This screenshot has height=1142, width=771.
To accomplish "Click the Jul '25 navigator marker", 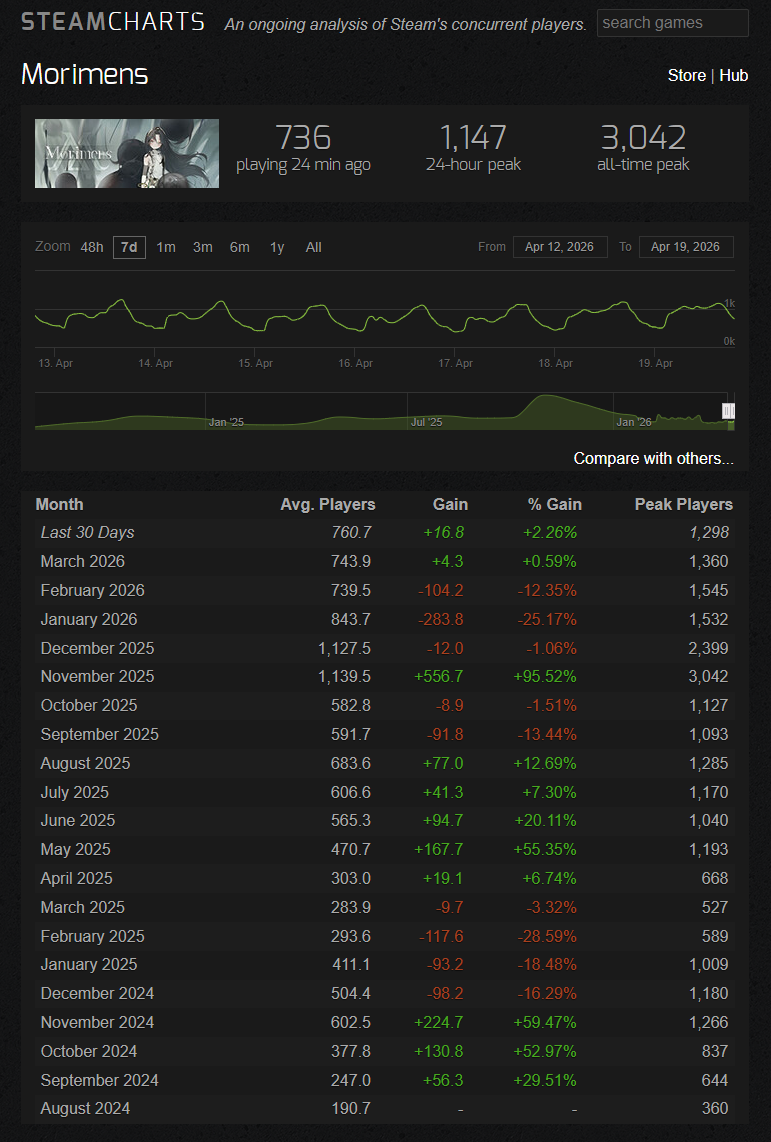I will (x=427, y=422).
